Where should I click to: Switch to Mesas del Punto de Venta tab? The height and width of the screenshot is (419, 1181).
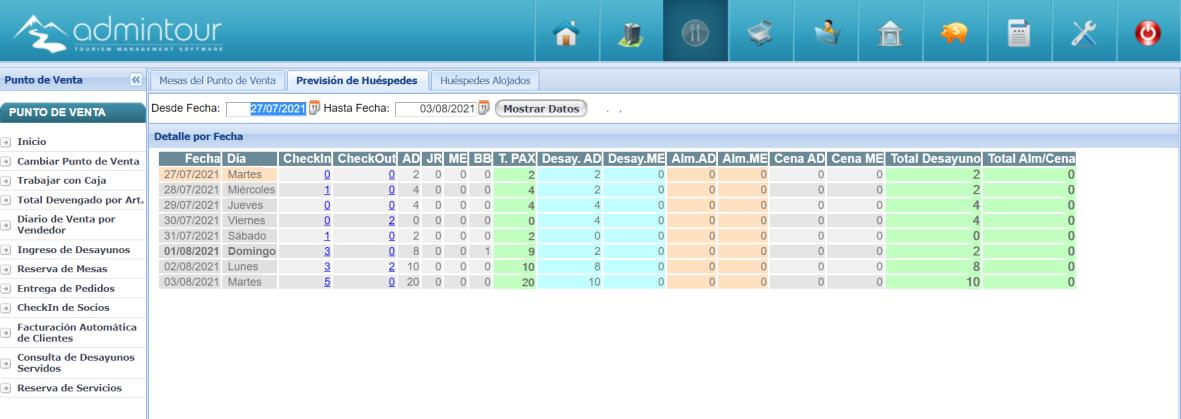217,80
